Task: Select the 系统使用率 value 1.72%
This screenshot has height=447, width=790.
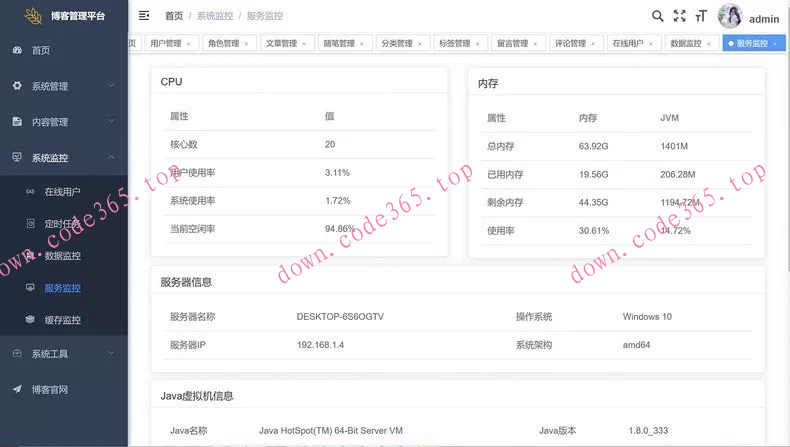Action: click(x=338, y=200)
